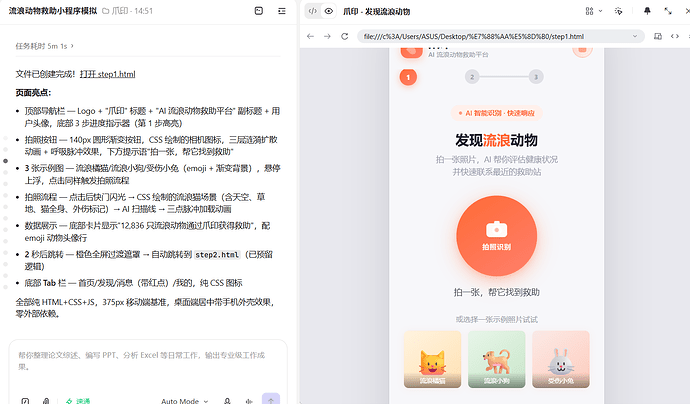Select progress step 2 indicator

click(472, 77)
